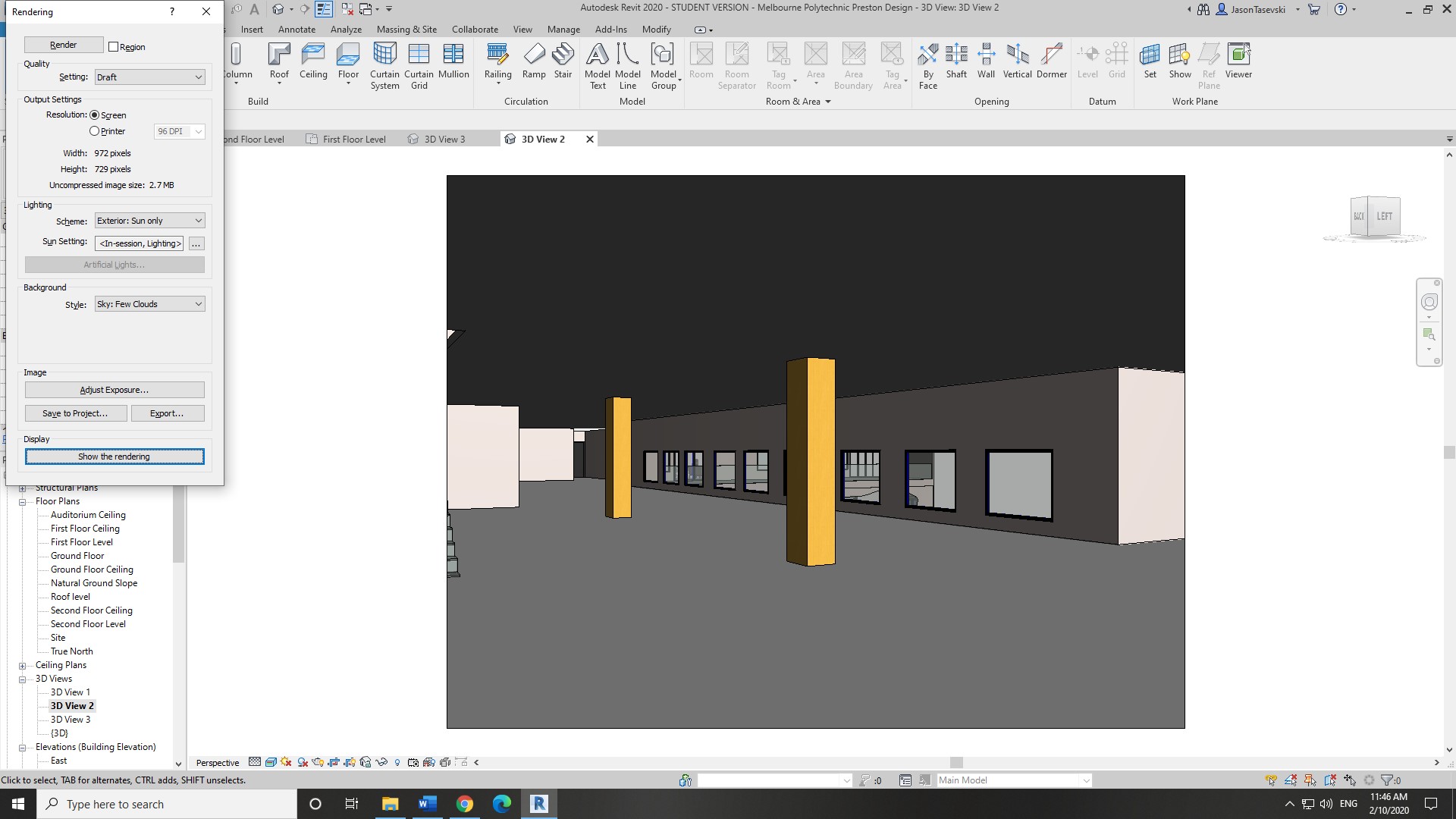The image size is (1456, 819).
Task: Collapse the Floor Plans tree node
Action: pos(22,500)
